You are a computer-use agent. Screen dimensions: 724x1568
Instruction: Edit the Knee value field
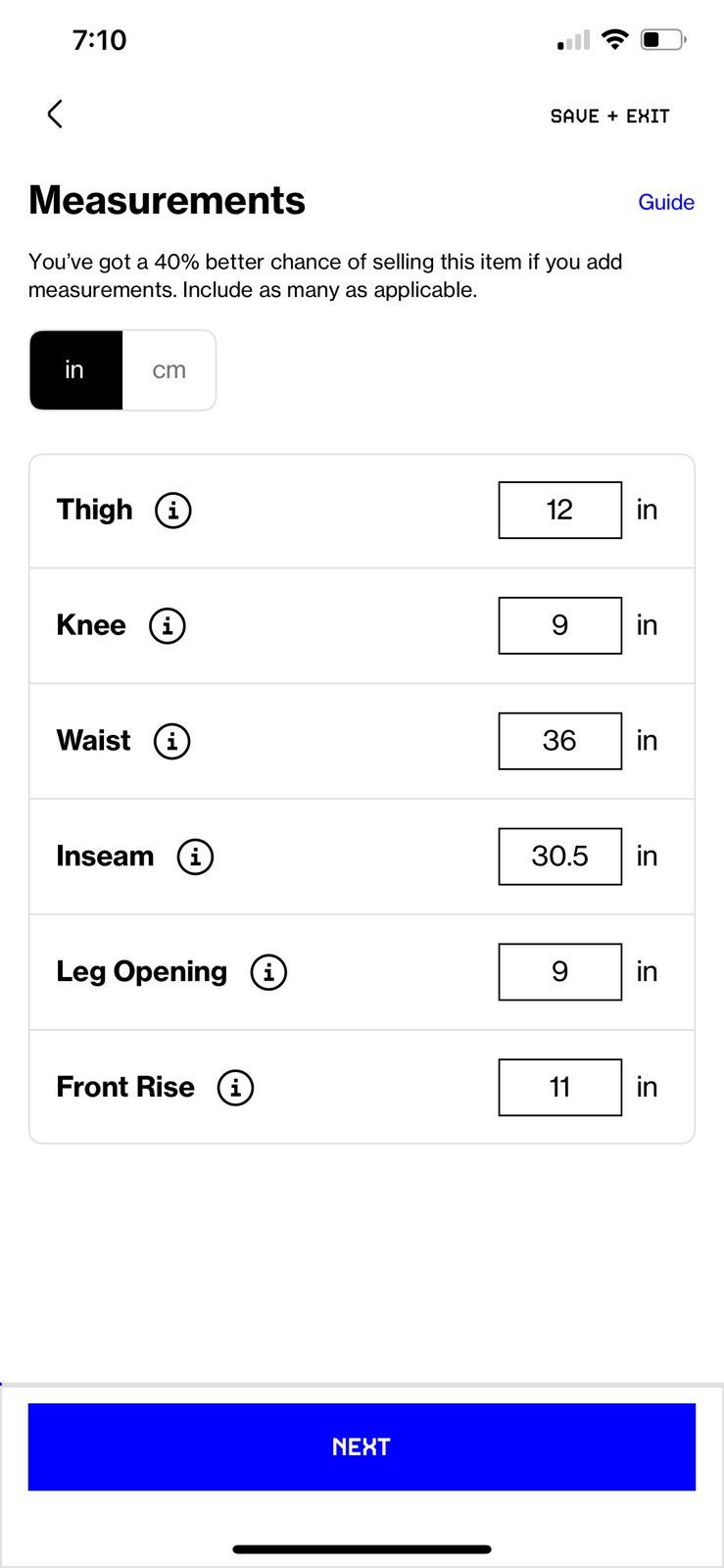(x=559, y=626)
